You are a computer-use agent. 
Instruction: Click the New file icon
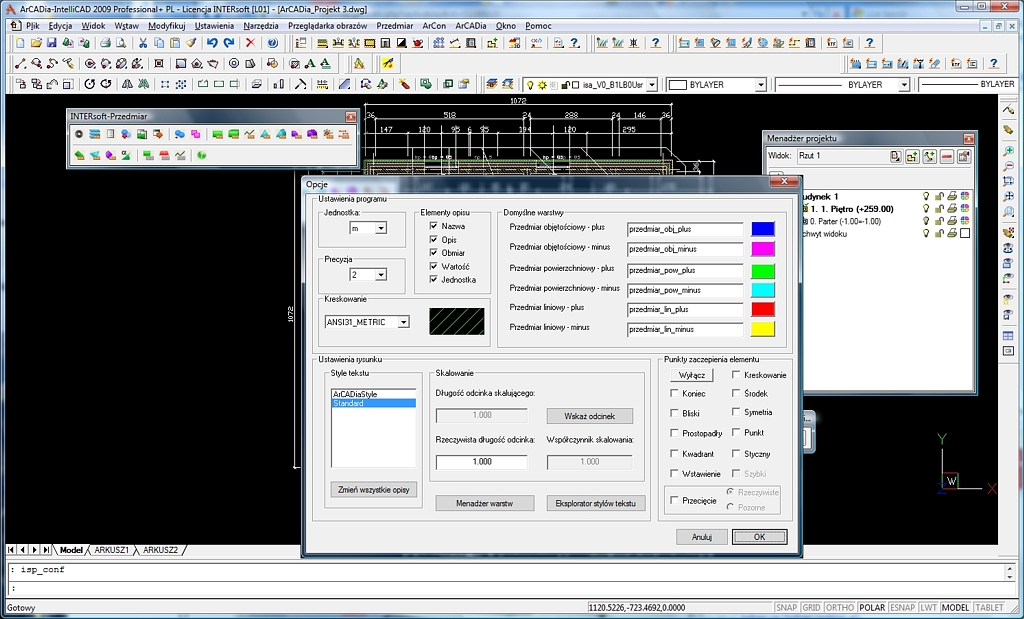tap(20, 43)
